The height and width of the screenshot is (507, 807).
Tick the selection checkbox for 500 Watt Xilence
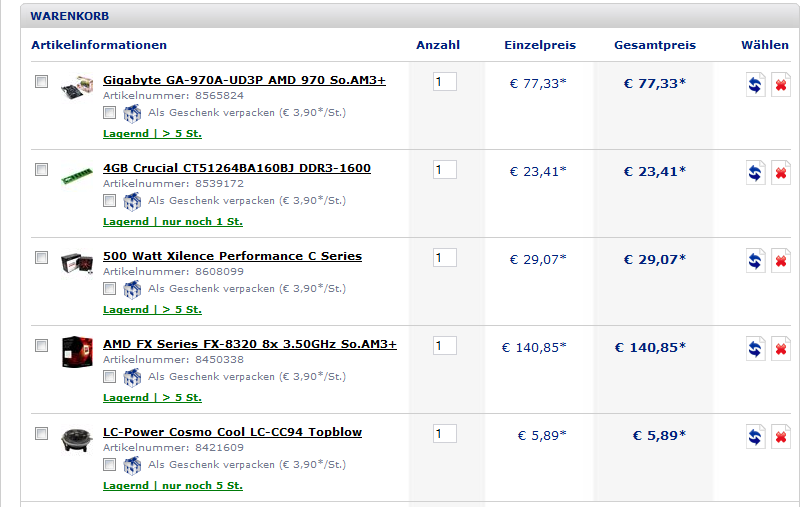pos(42,257)
